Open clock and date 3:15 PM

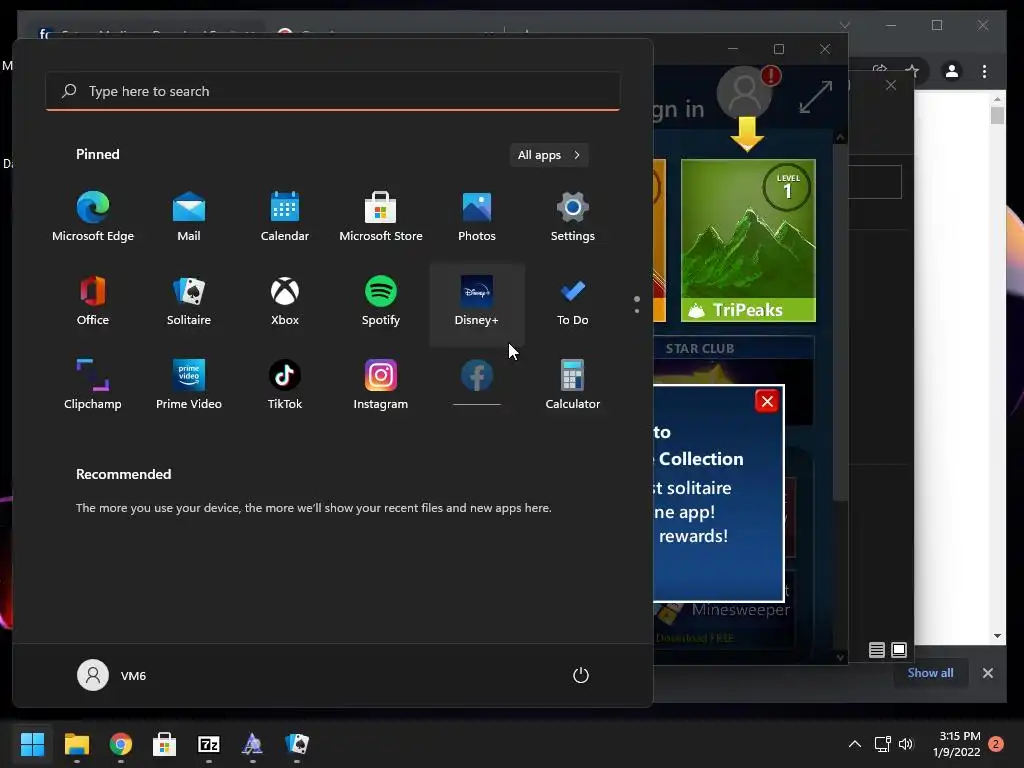pyautogui.click(x=957, y=744)
